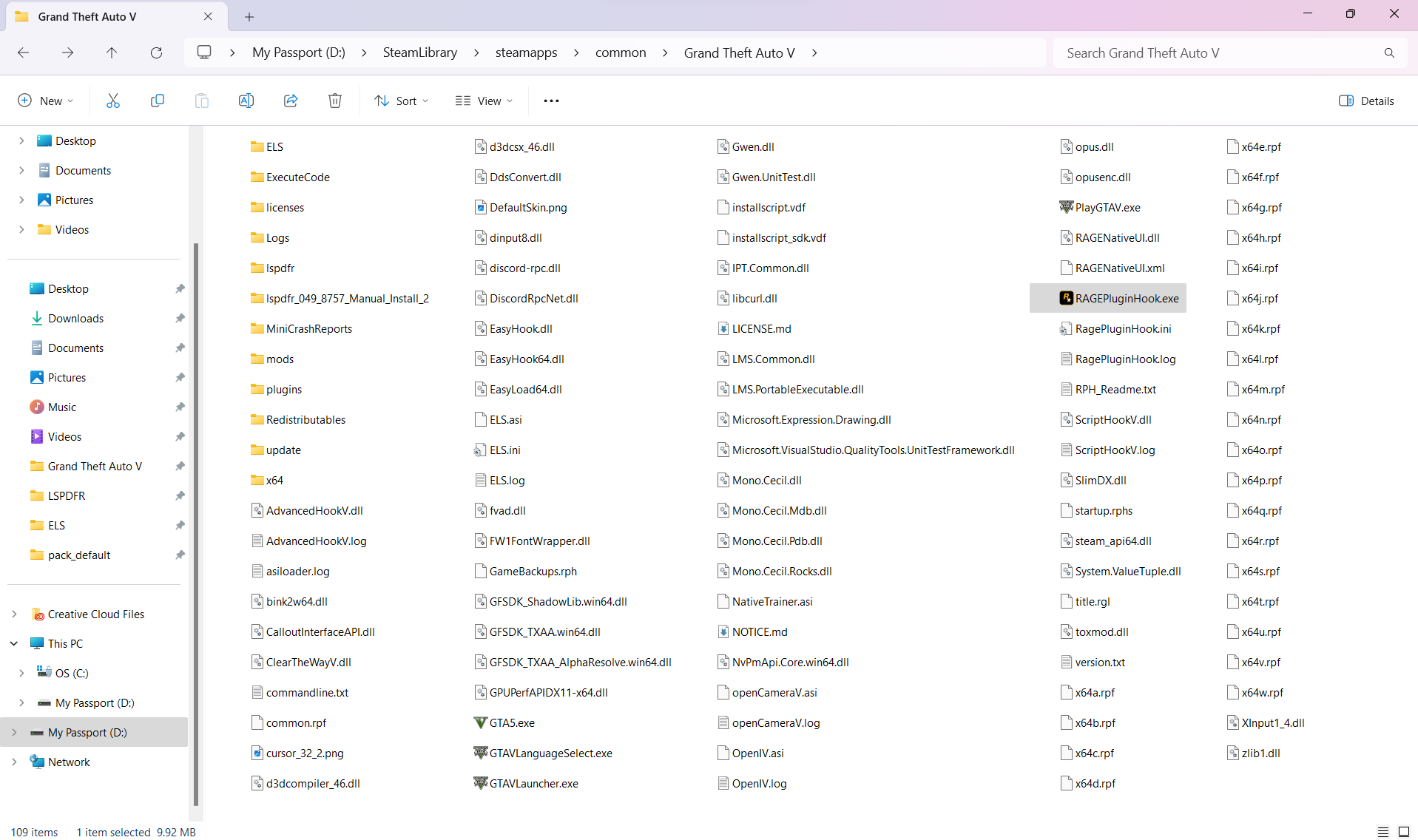Click the Downloads icon in Quick access
Screen dimensions: 1418x840
(36, 318)
